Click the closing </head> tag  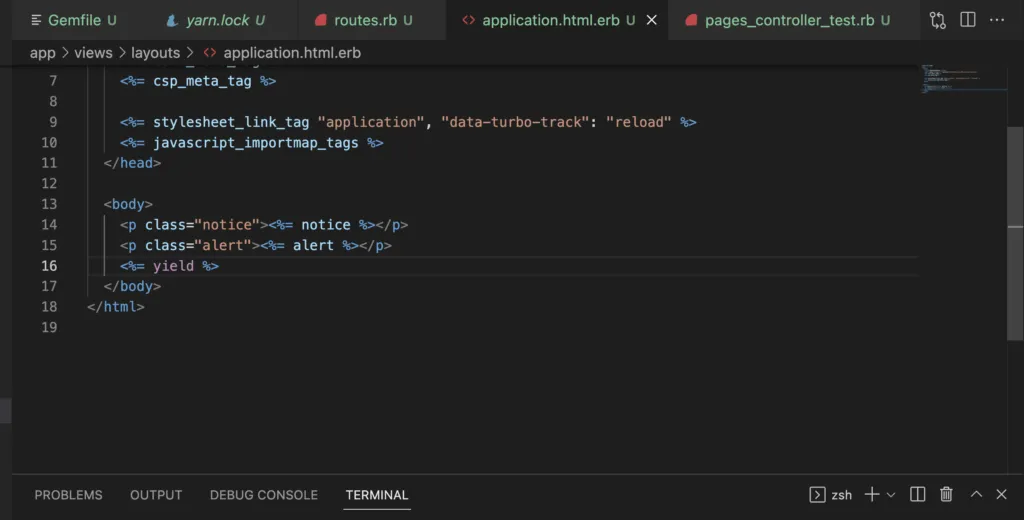tap(133, 163)
